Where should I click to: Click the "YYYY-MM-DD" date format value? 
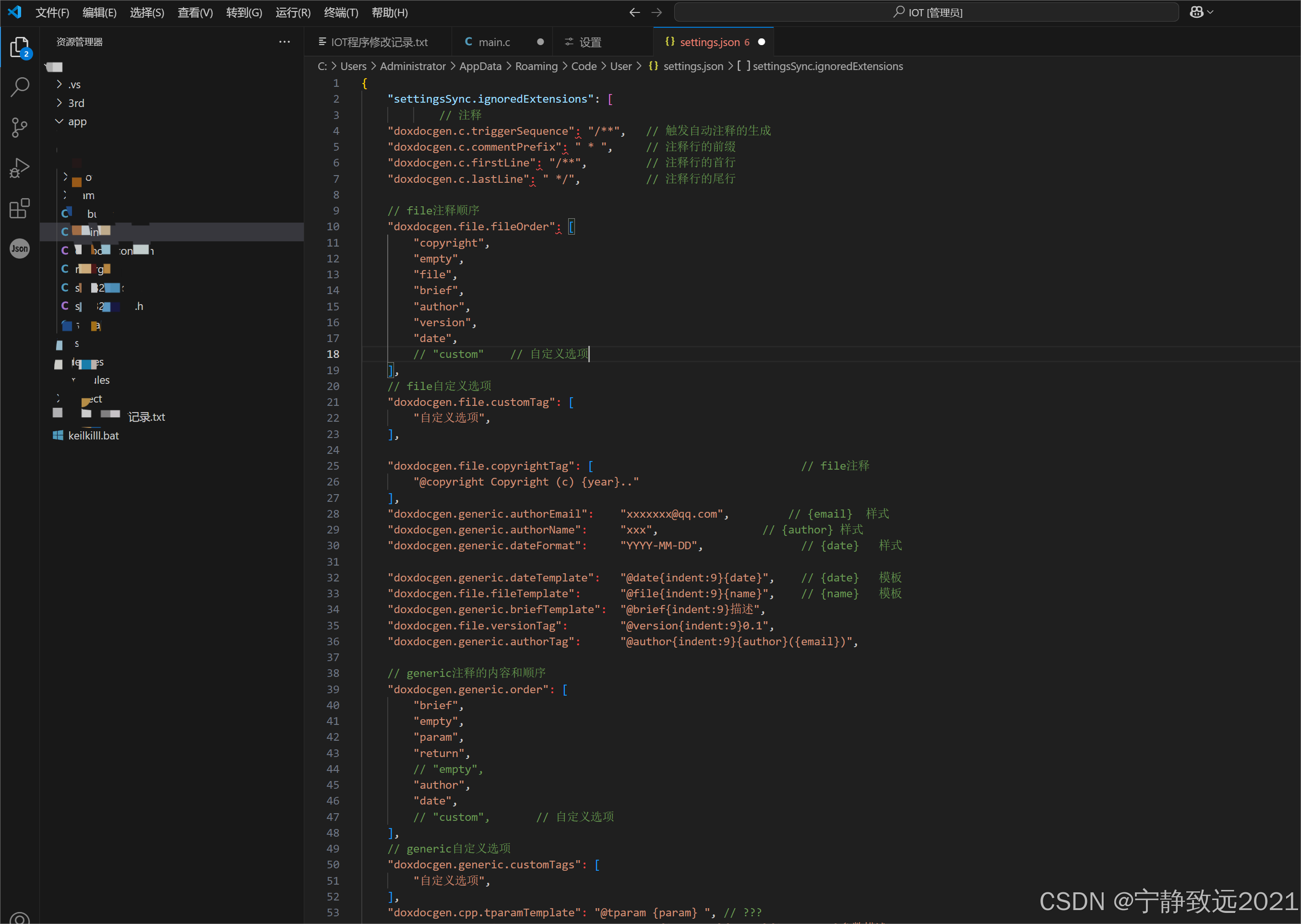coord(658,545)
